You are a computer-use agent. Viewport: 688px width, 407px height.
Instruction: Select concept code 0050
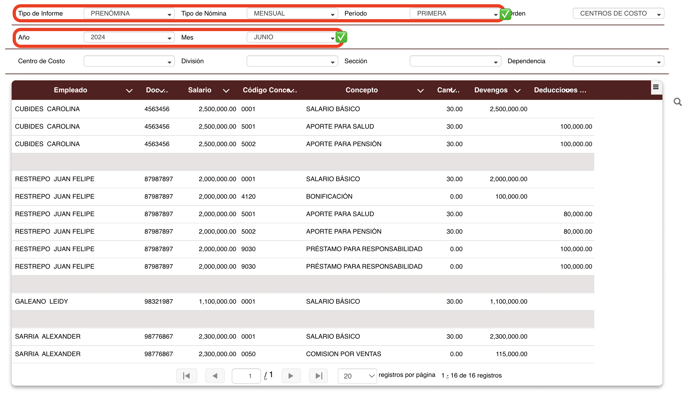(248, 354)
